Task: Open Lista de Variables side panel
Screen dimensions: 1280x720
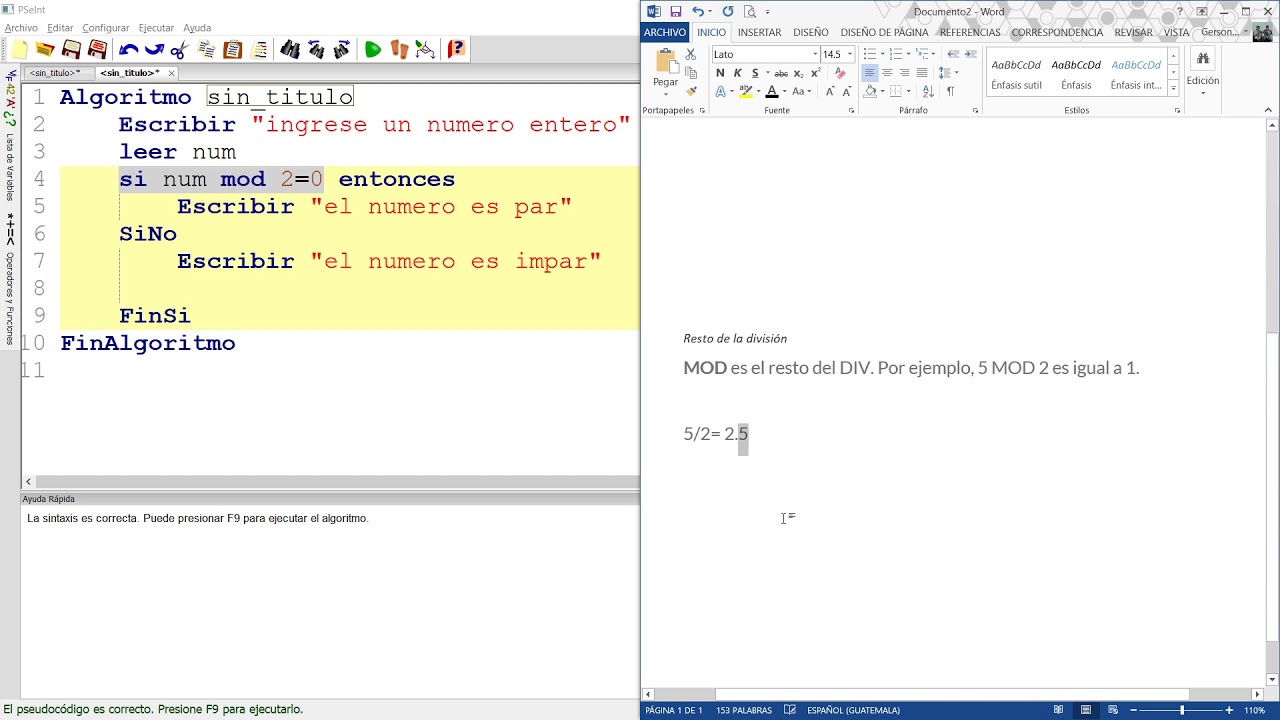Action: [x=10, y=166]
